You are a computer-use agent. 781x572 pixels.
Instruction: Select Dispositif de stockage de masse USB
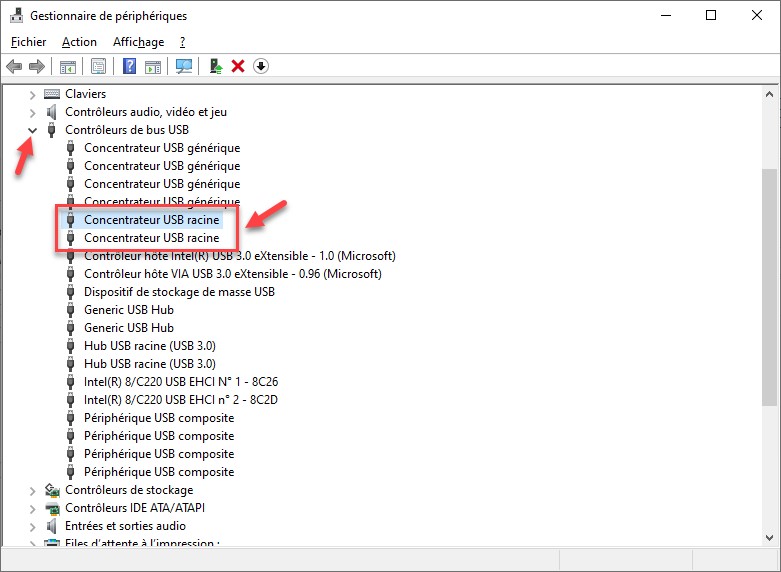(x=179, y=292)
